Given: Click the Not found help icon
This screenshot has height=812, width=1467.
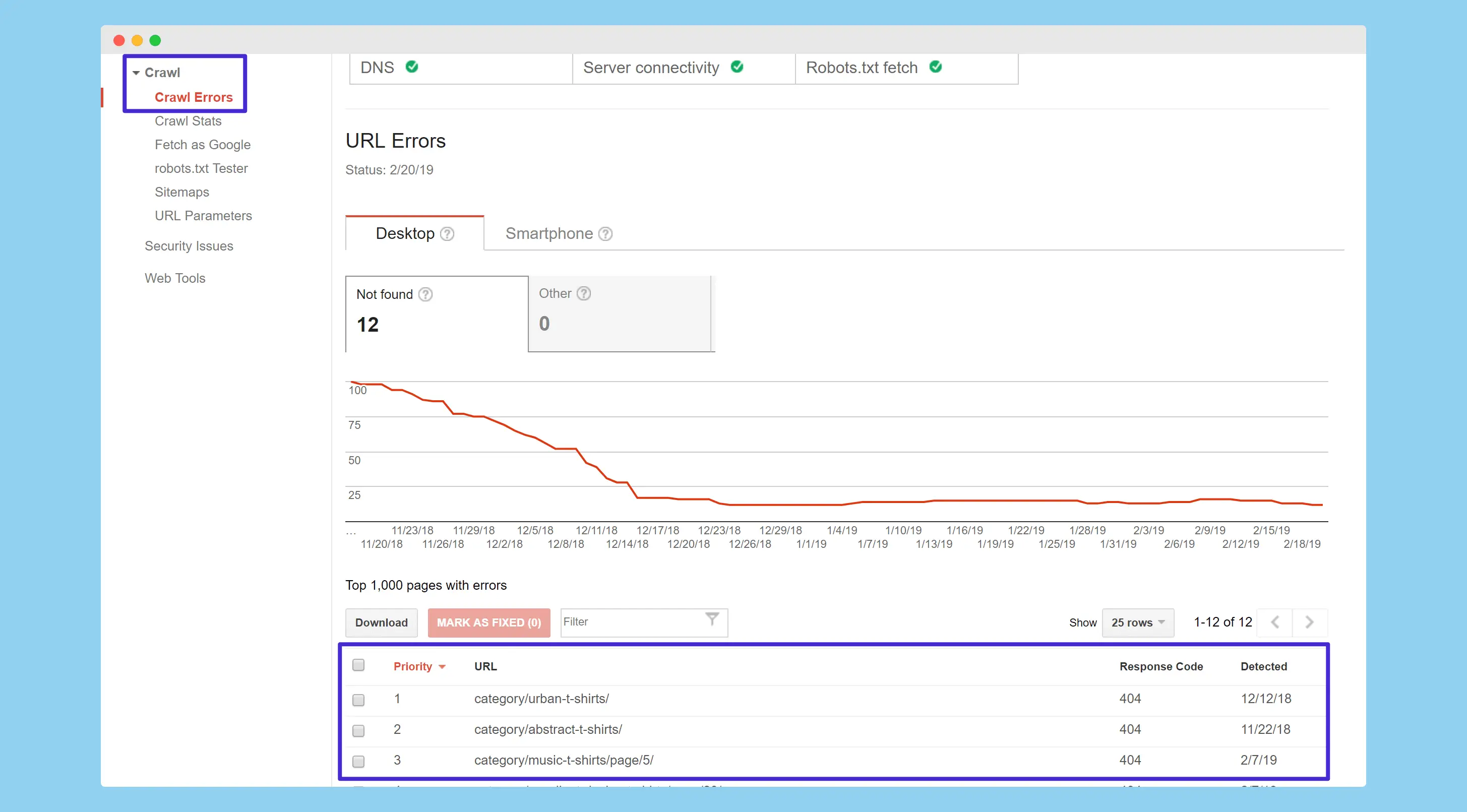Looking at the screenshot, I should tap(424, 294).
